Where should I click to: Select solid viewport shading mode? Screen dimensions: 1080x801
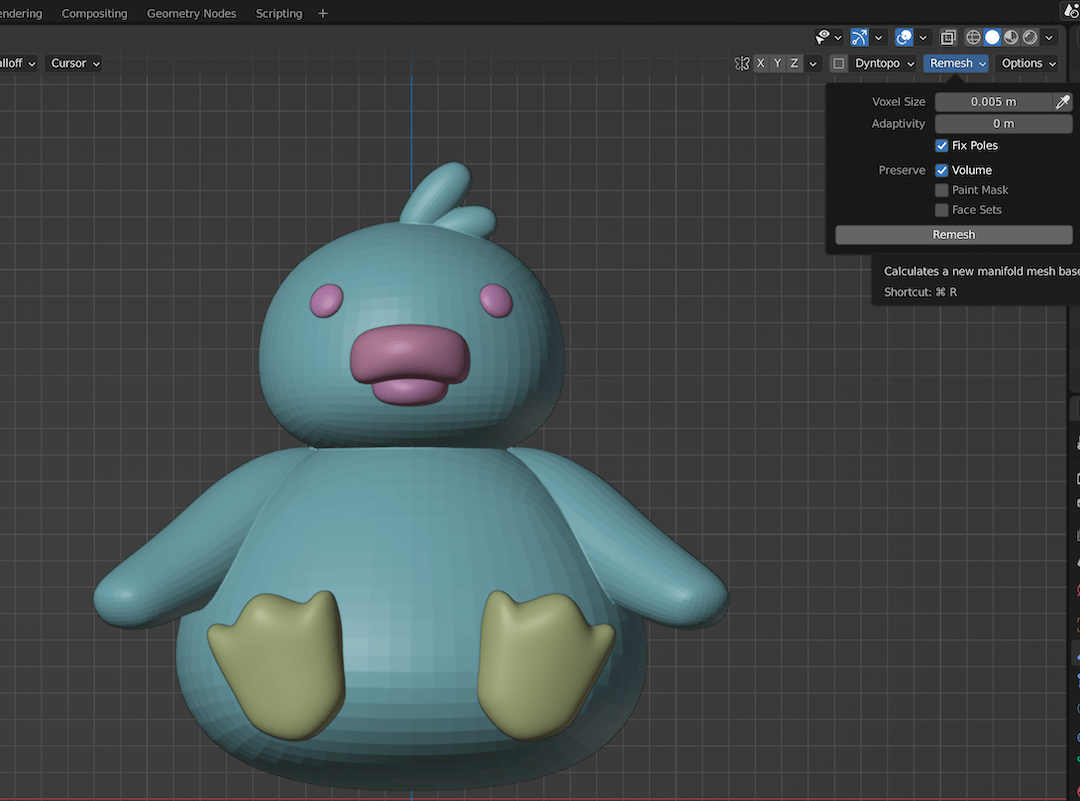click(x=992, y=37)
